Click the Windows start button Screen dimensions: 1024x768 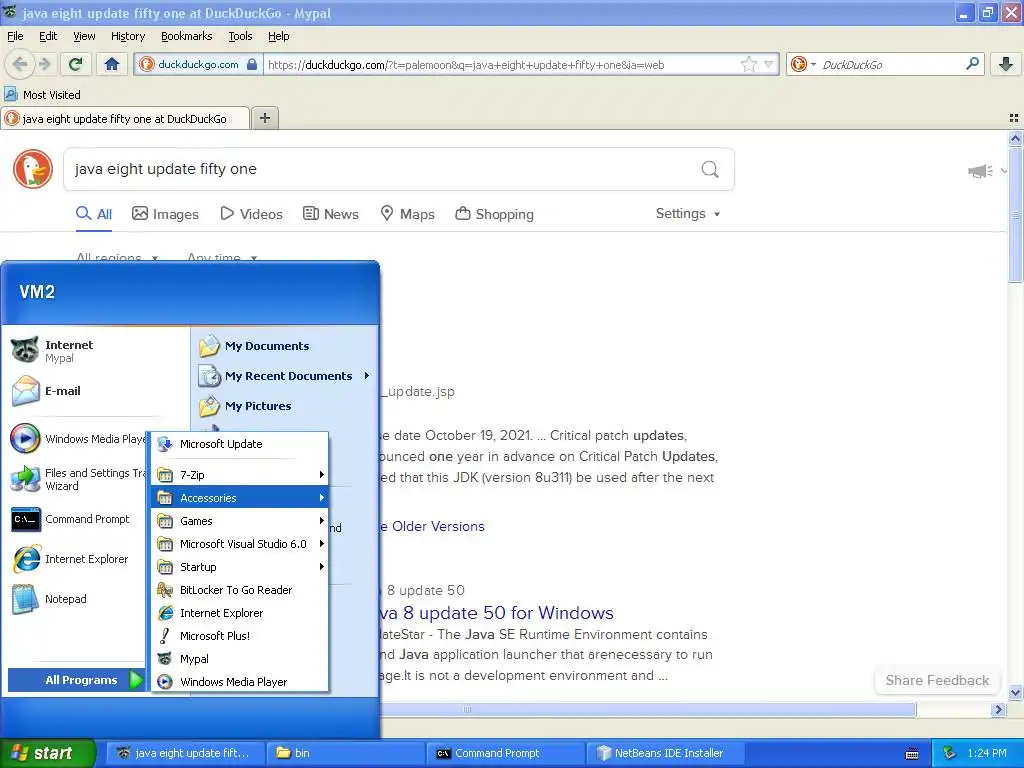pyautogui.click(x=47, y=753)
